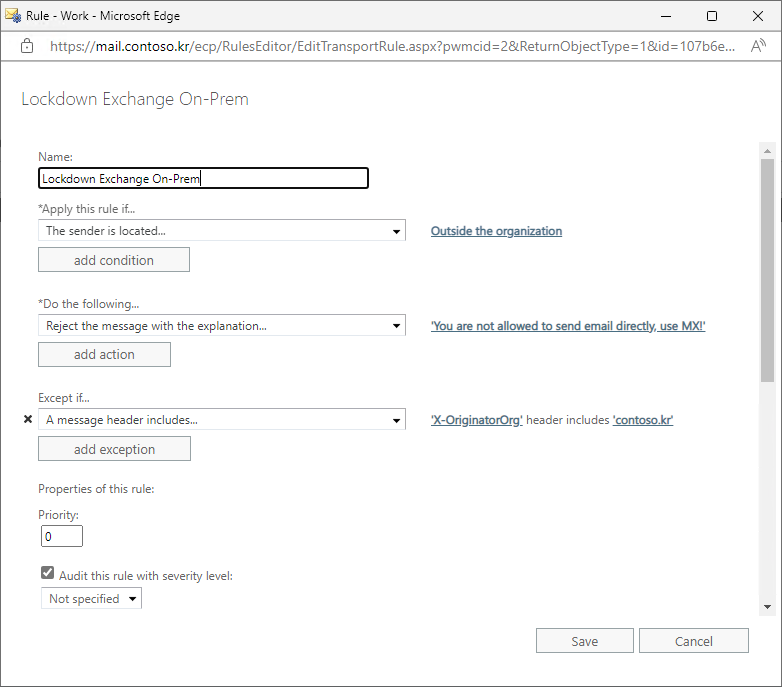Click the scrollbar down arrow

click(x=767, y=607)
